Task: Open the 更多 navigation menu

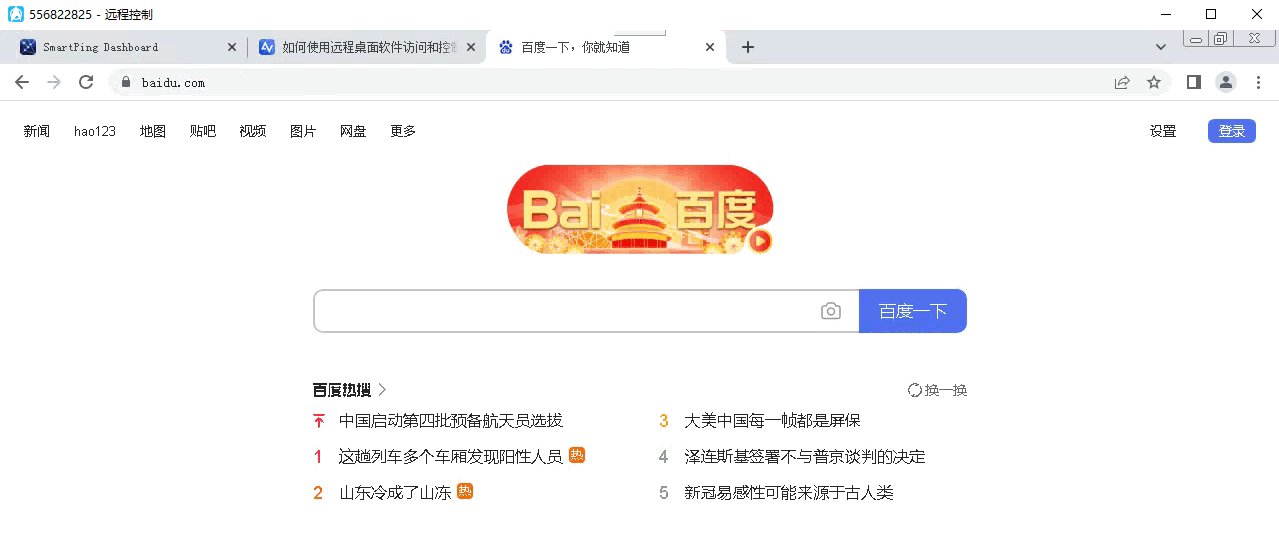Action: (403, 131)
